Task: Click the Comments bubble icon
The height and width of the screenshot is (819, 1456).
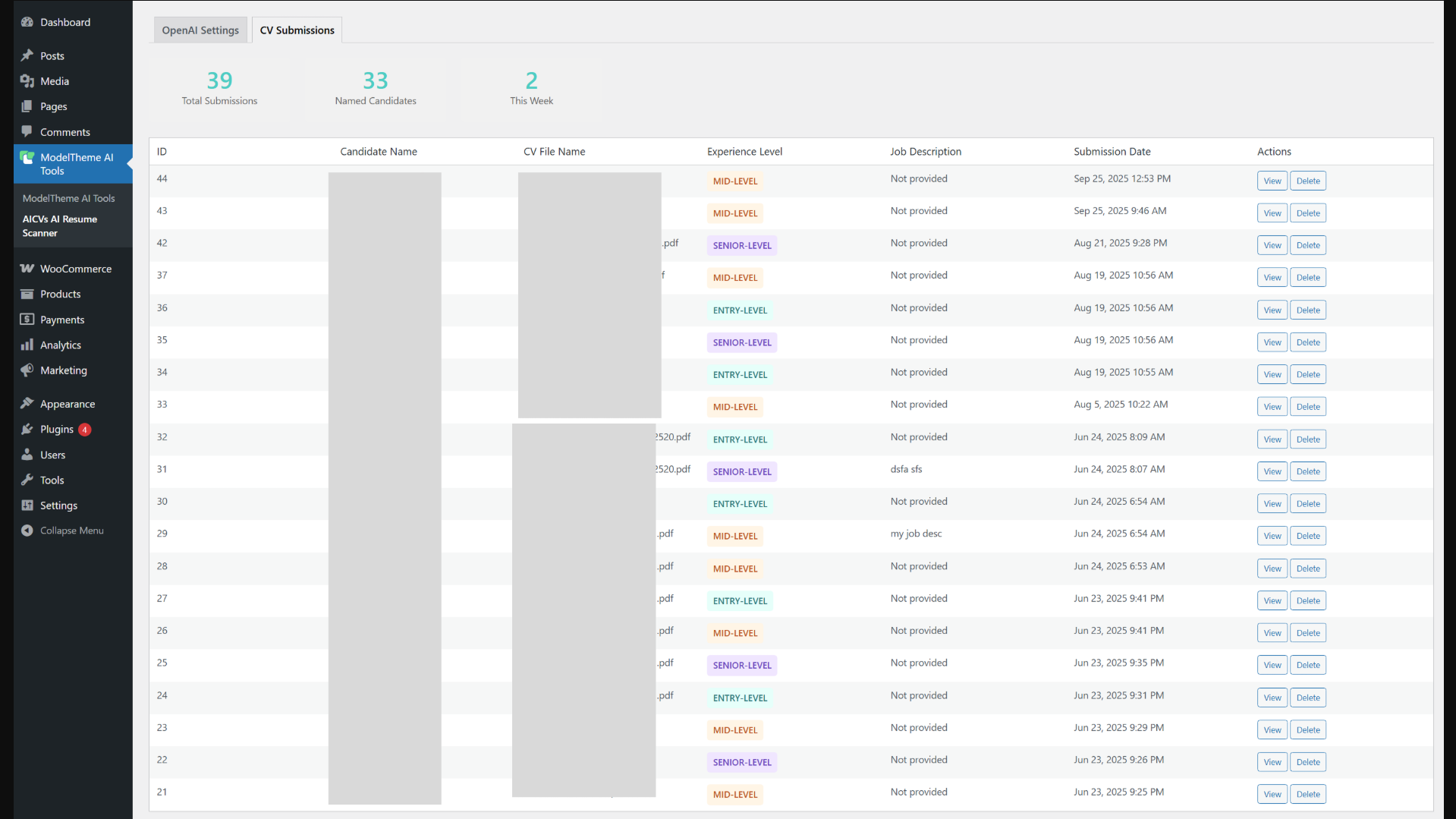Action: click(x=27, y=131)
